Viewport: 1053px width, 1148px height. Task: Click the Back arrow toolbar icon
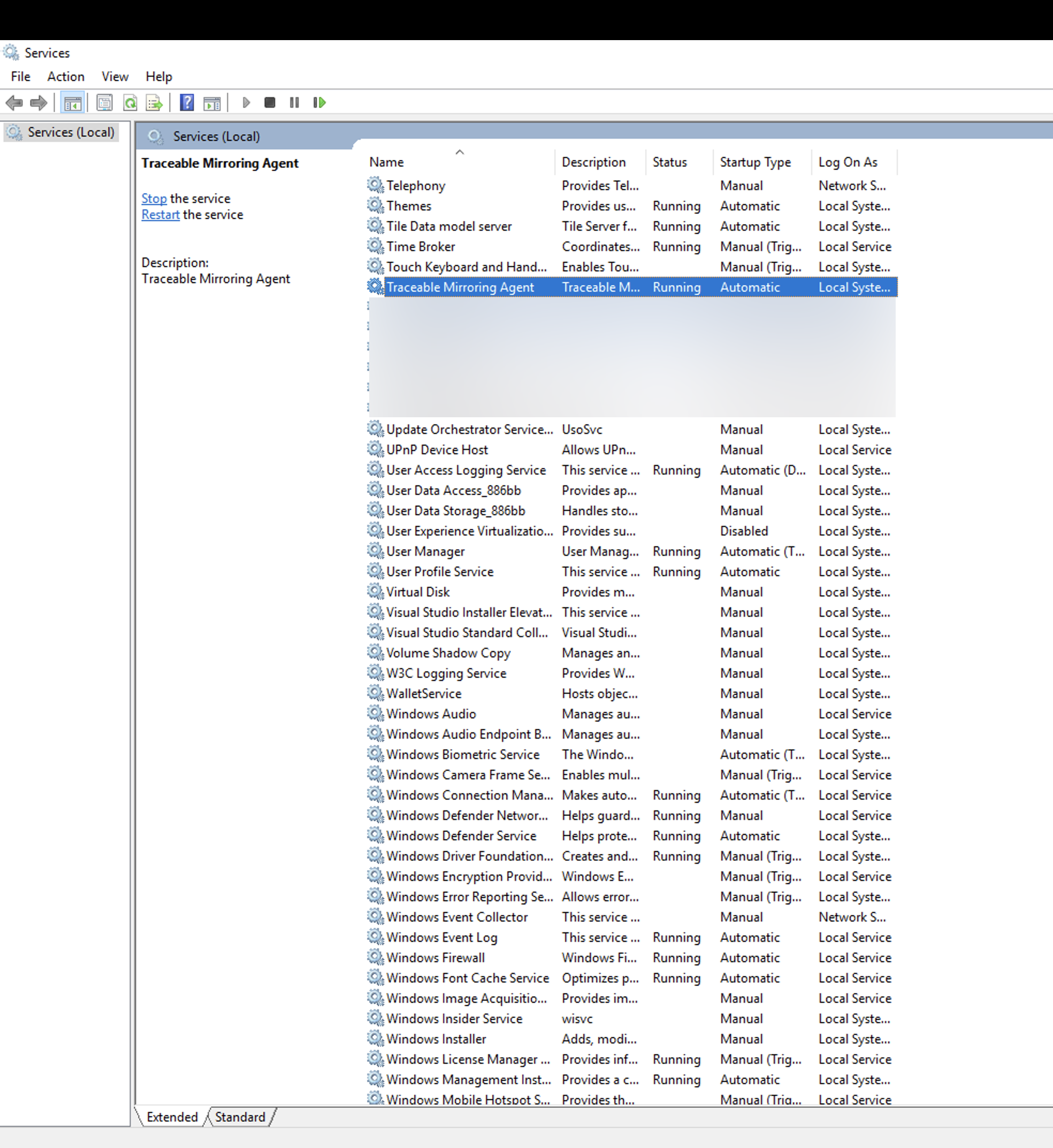point(14,103)
